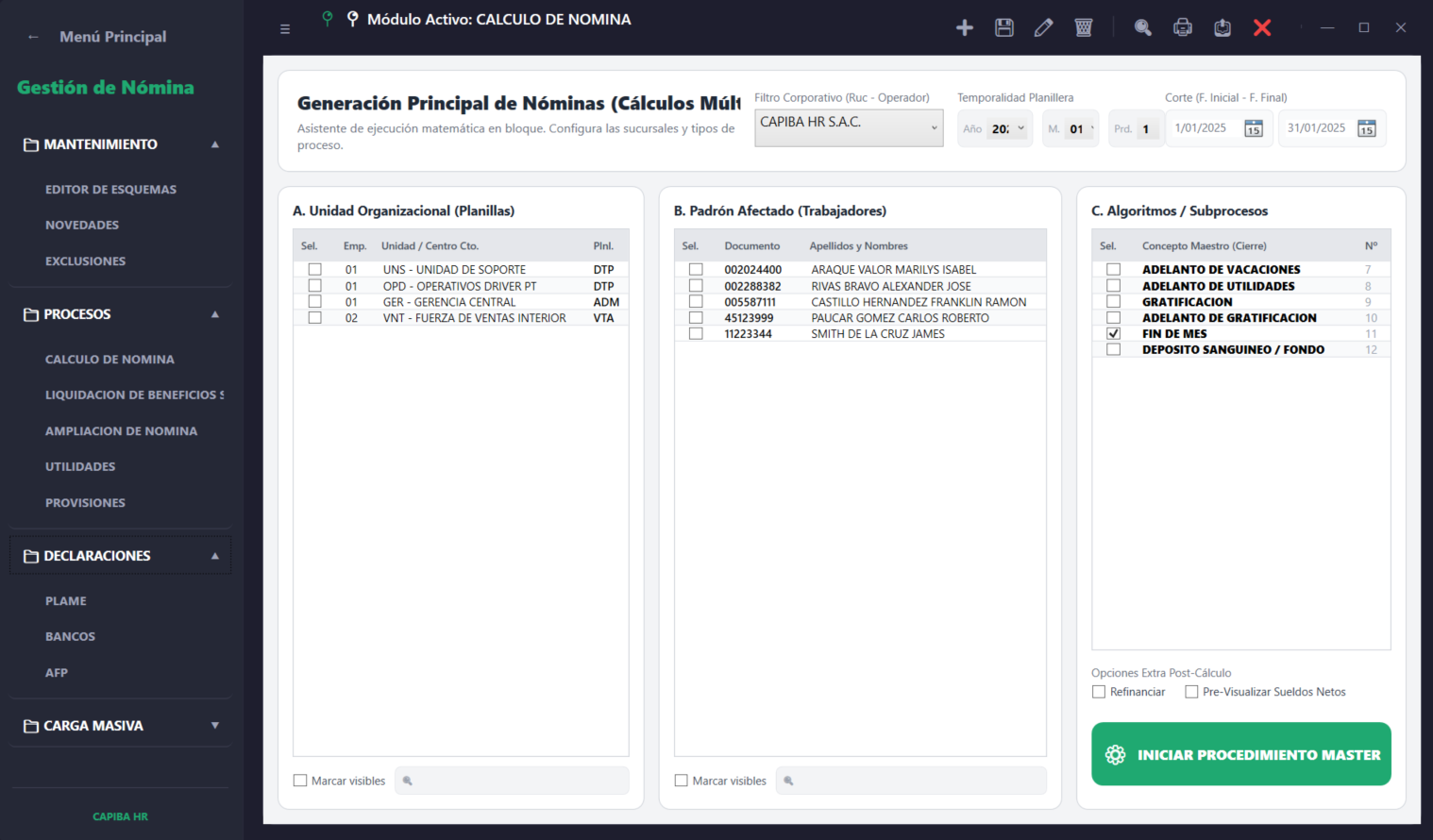The height and width of the screenshot is (840, 1433).
Task: Open the M. month dropdown
Action: (1081, 128)
